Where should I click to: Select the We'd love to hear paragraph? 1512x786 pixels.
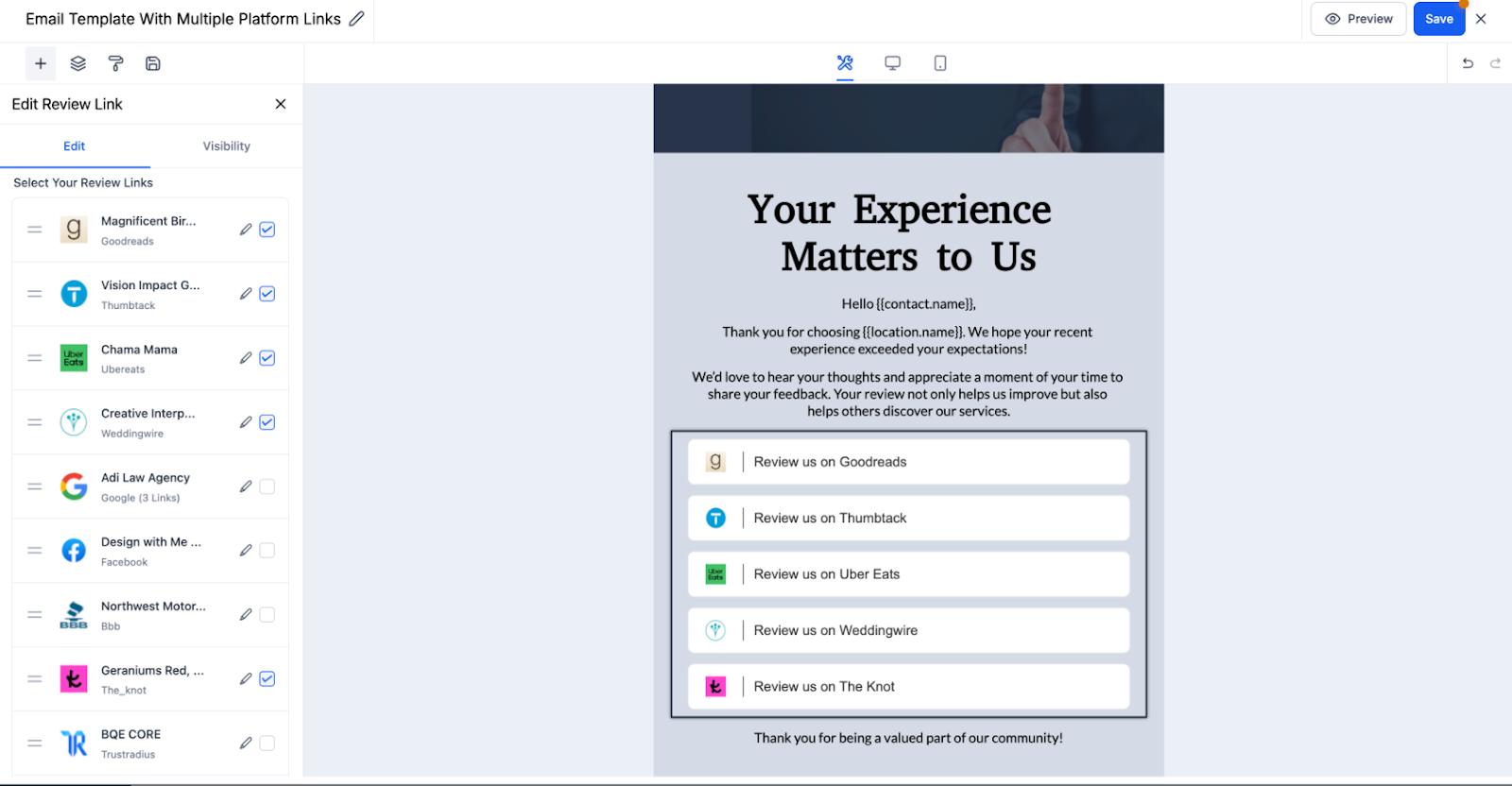click(x=908, y=394)
